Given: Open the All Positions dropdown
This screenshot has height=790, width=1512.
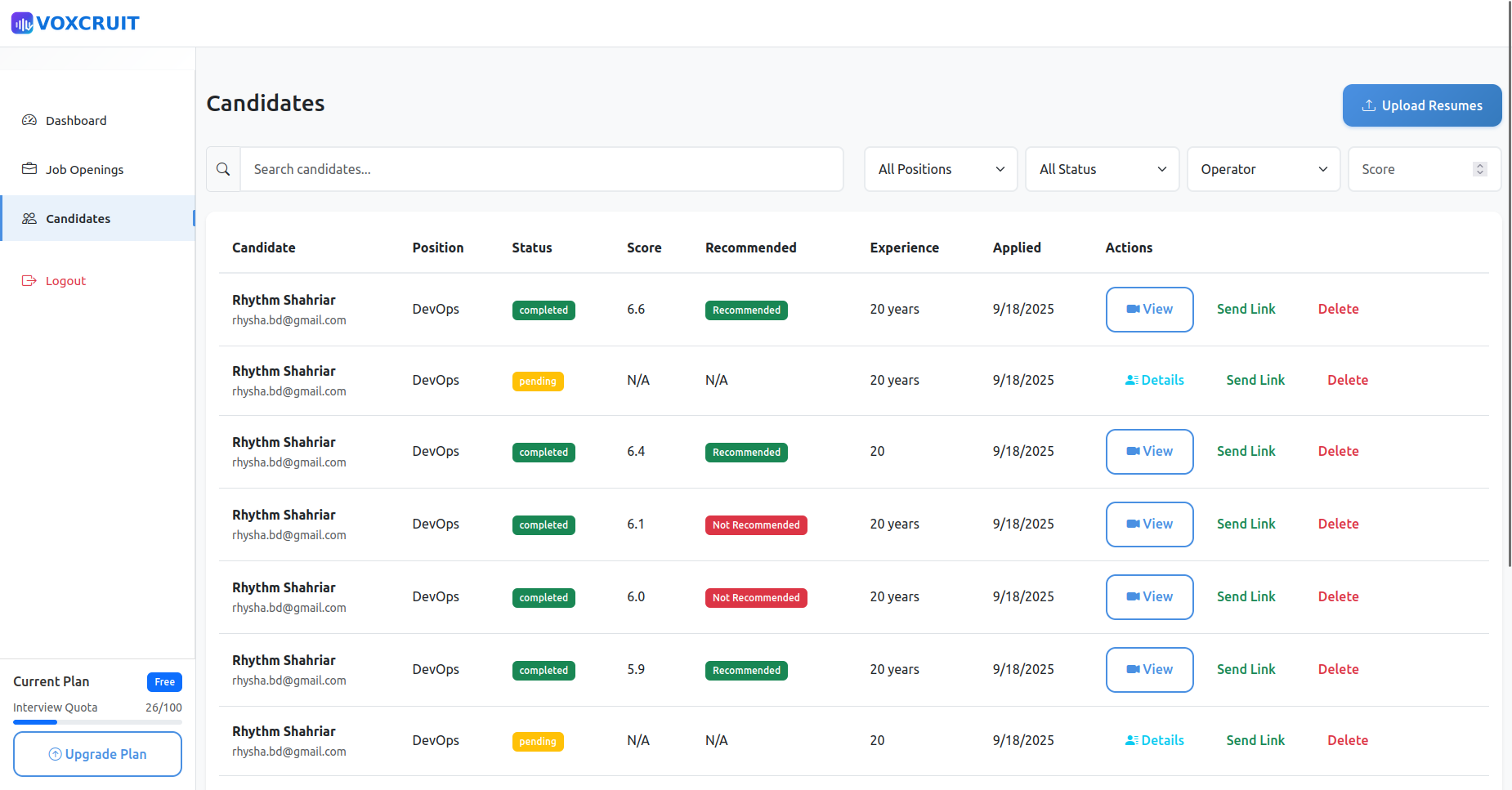Looking at the screenshot, I should tap(940, 169).
